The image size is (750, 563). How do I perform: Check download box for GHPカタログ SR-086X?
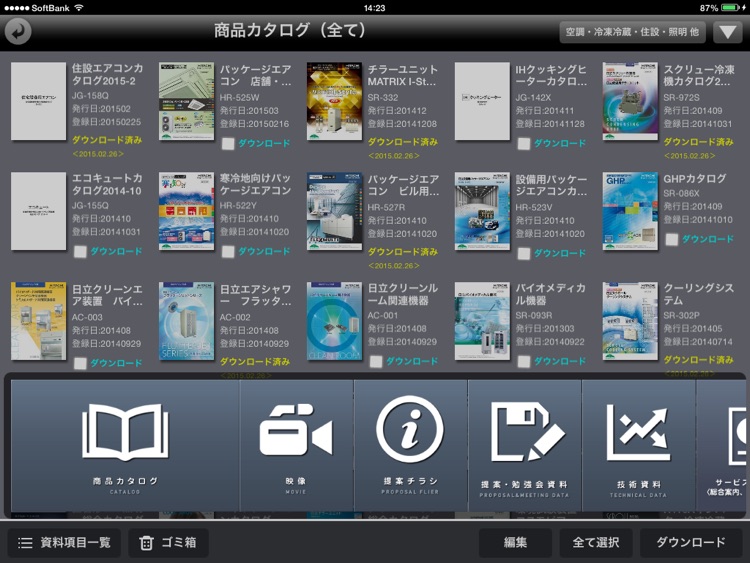tap(672, 240)
